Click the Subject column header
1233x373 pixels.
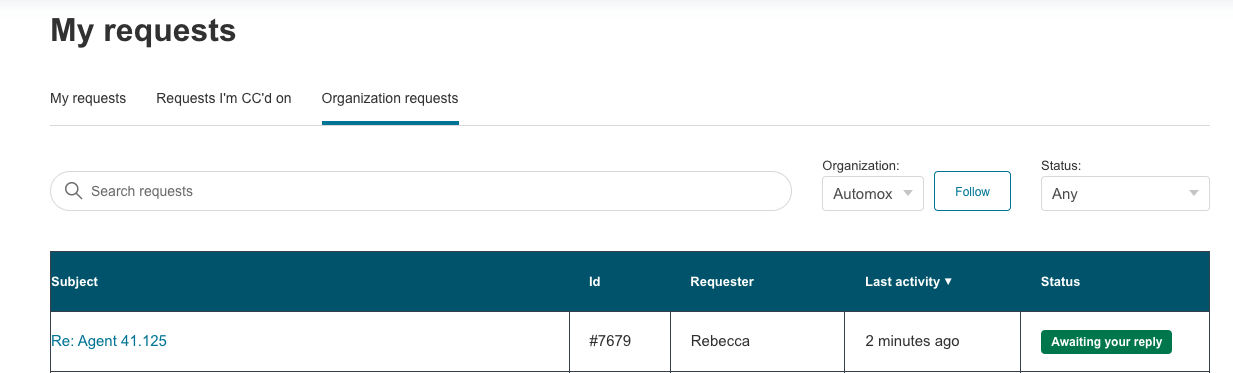click(75, 282)
